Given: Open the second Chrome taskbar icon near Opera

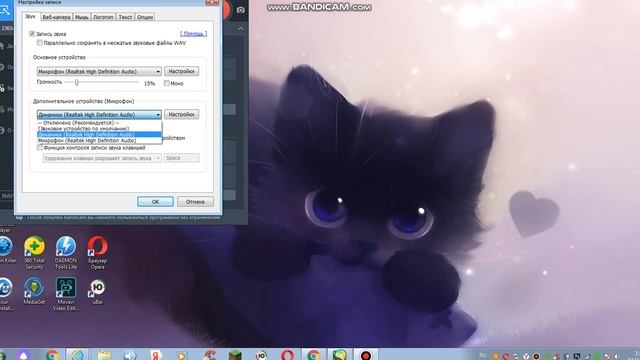Looking at the screenshot, I should click(x=313, y=355).
